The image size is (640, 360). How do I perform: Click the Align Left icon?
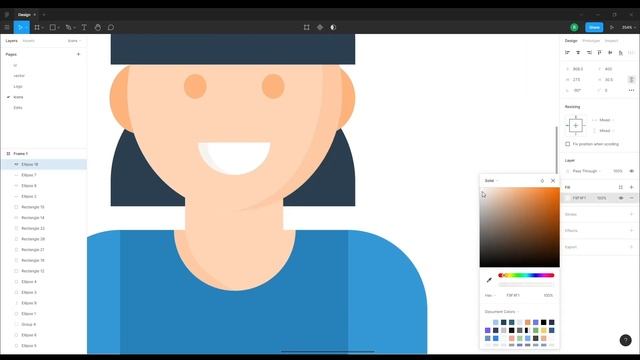567,53
